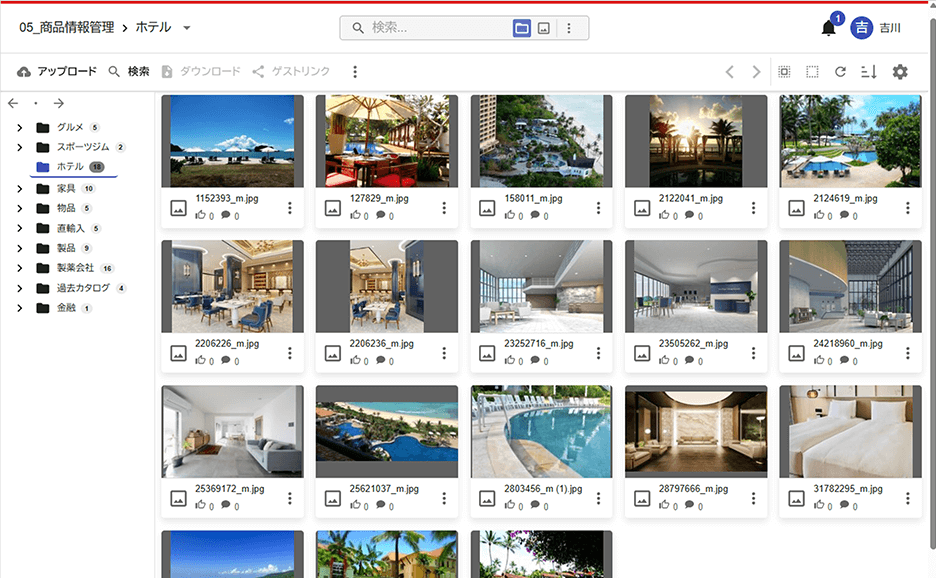
Task: Click the deselect all dashed-square icon
Action: pos(812,72)
